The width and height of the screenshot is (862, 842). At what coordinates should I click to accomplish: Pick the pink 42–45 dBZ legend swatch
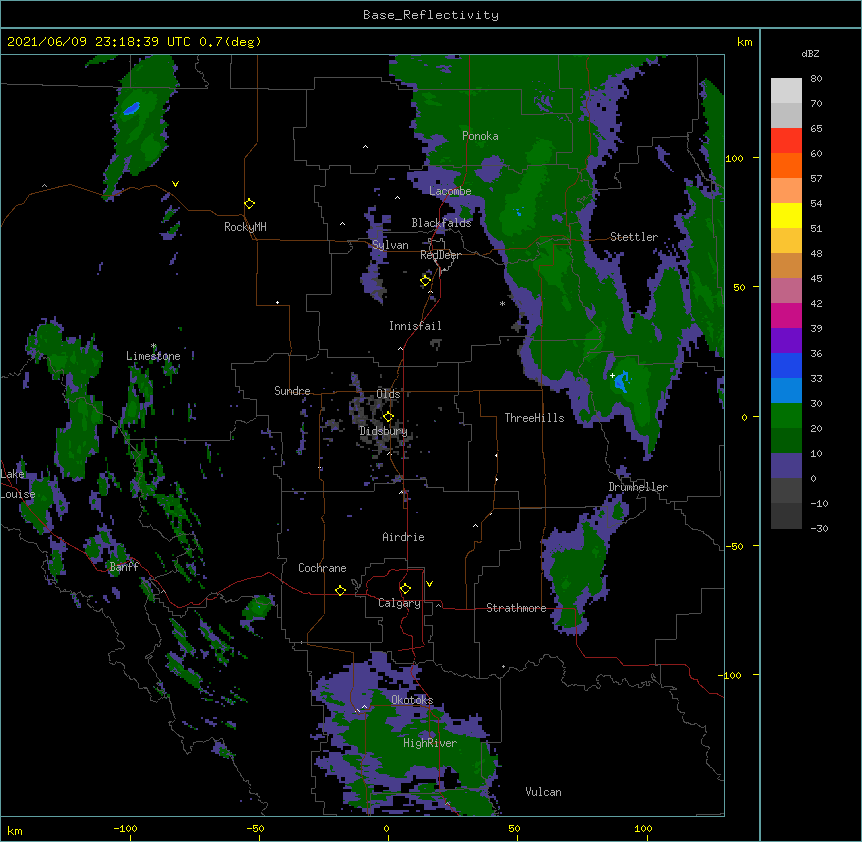[x=786, y=291]
